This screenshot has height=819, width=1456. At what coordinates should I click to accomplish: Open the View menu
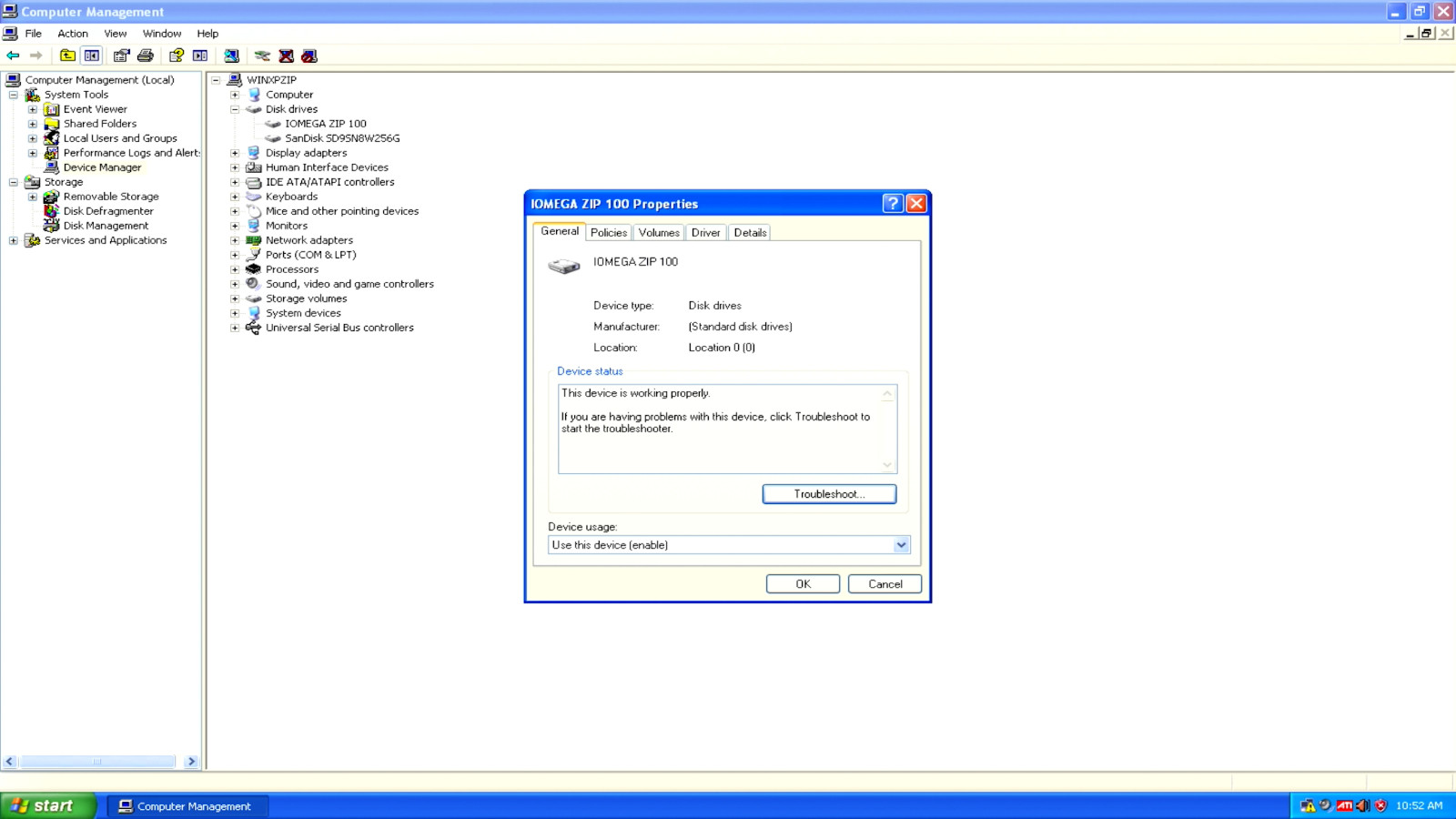click(116, 34)
